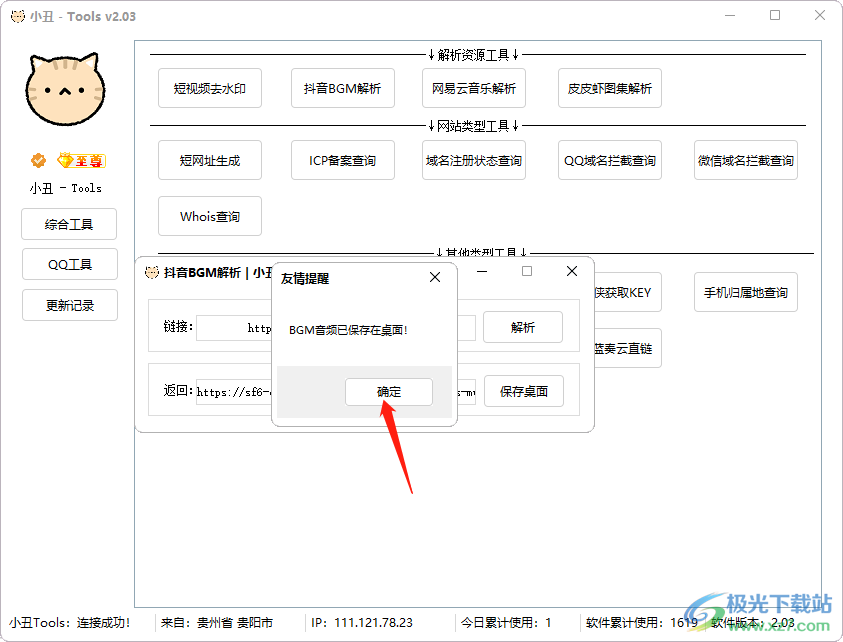Click the ↓解析资源工具↓ section header

pyautogui.click(x=474, y=54)
